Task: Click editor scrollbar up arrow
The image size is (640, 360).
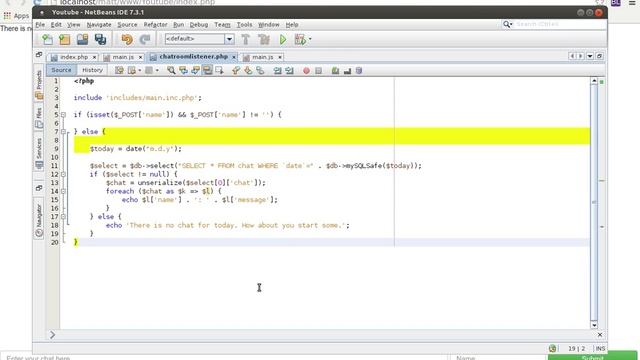Action: [594, 81]
